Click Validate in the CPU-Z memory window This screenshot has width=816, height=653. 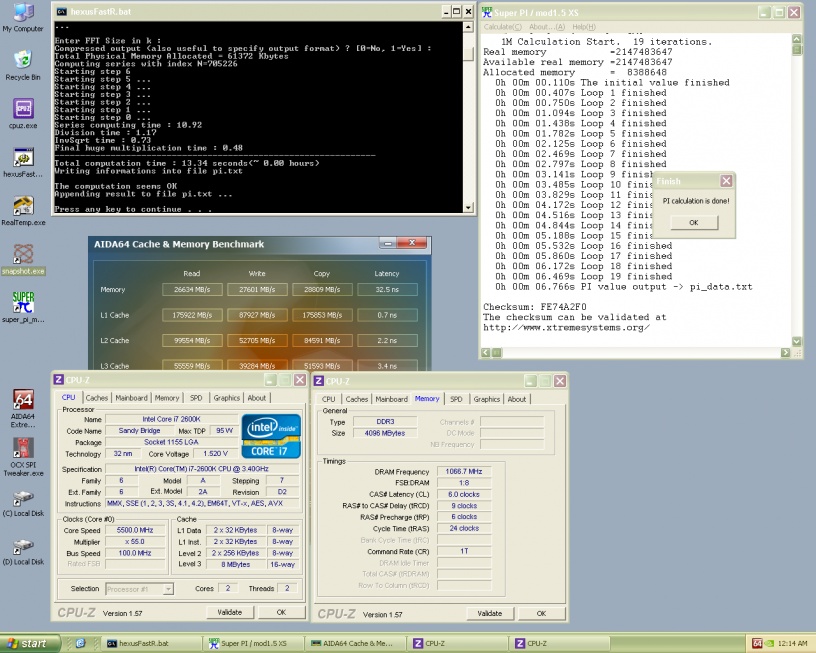point(489,613)
